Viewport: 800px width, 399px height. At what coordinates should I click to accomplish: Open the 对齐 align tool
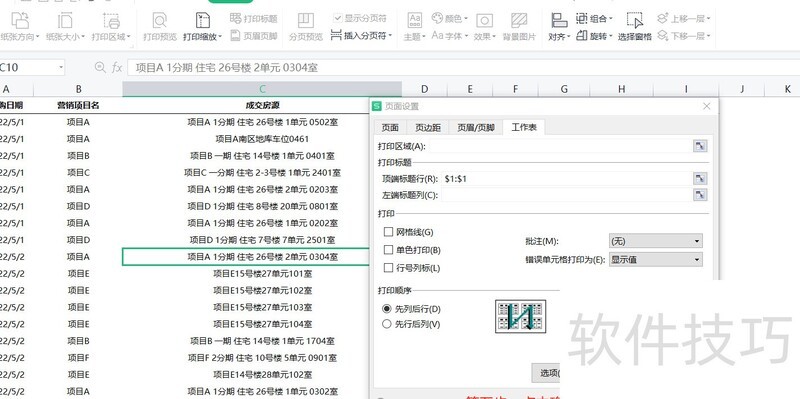tap(559, 27)
